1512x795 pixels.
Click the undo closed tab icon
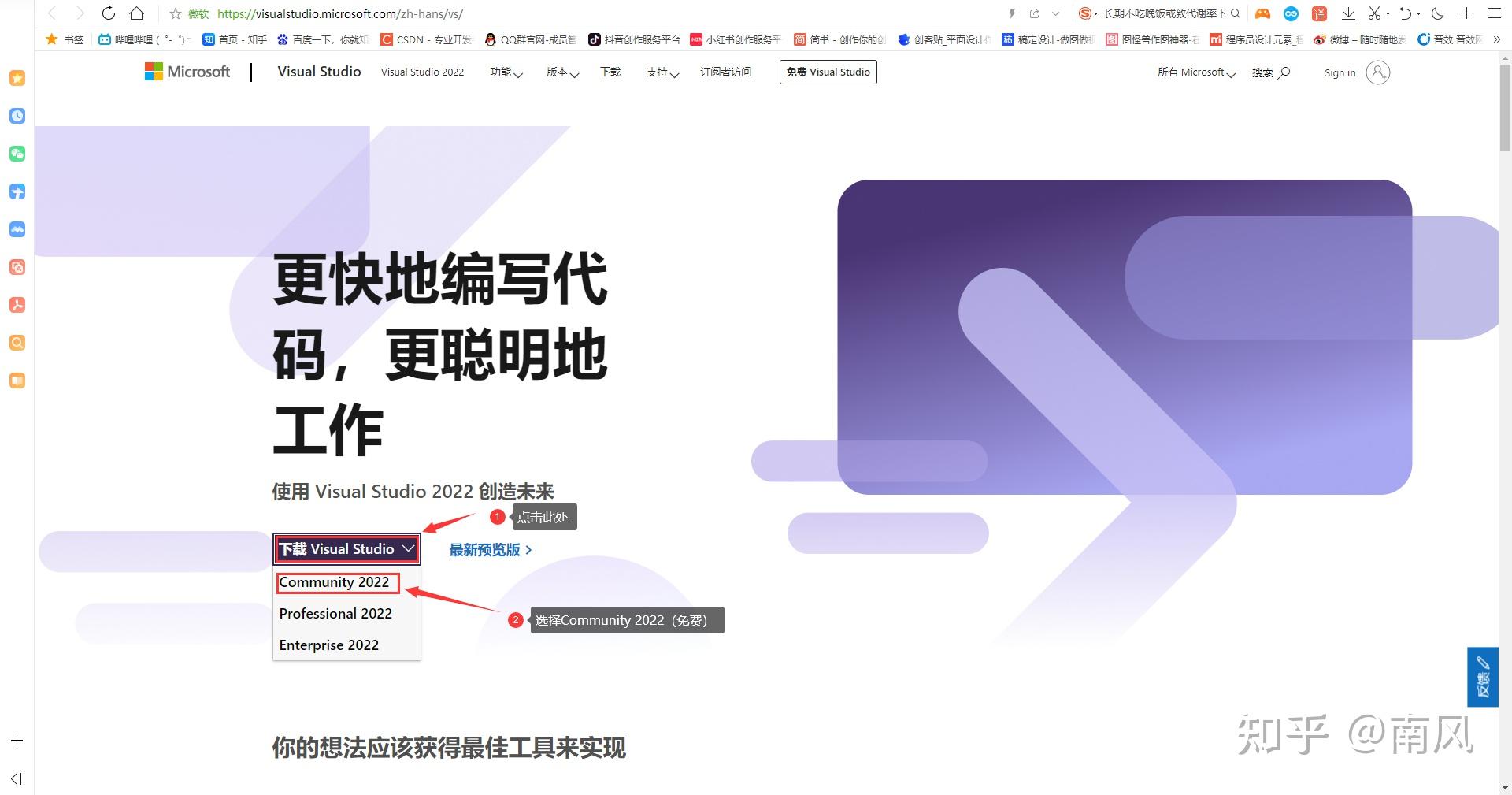[x=1405, y=13]
